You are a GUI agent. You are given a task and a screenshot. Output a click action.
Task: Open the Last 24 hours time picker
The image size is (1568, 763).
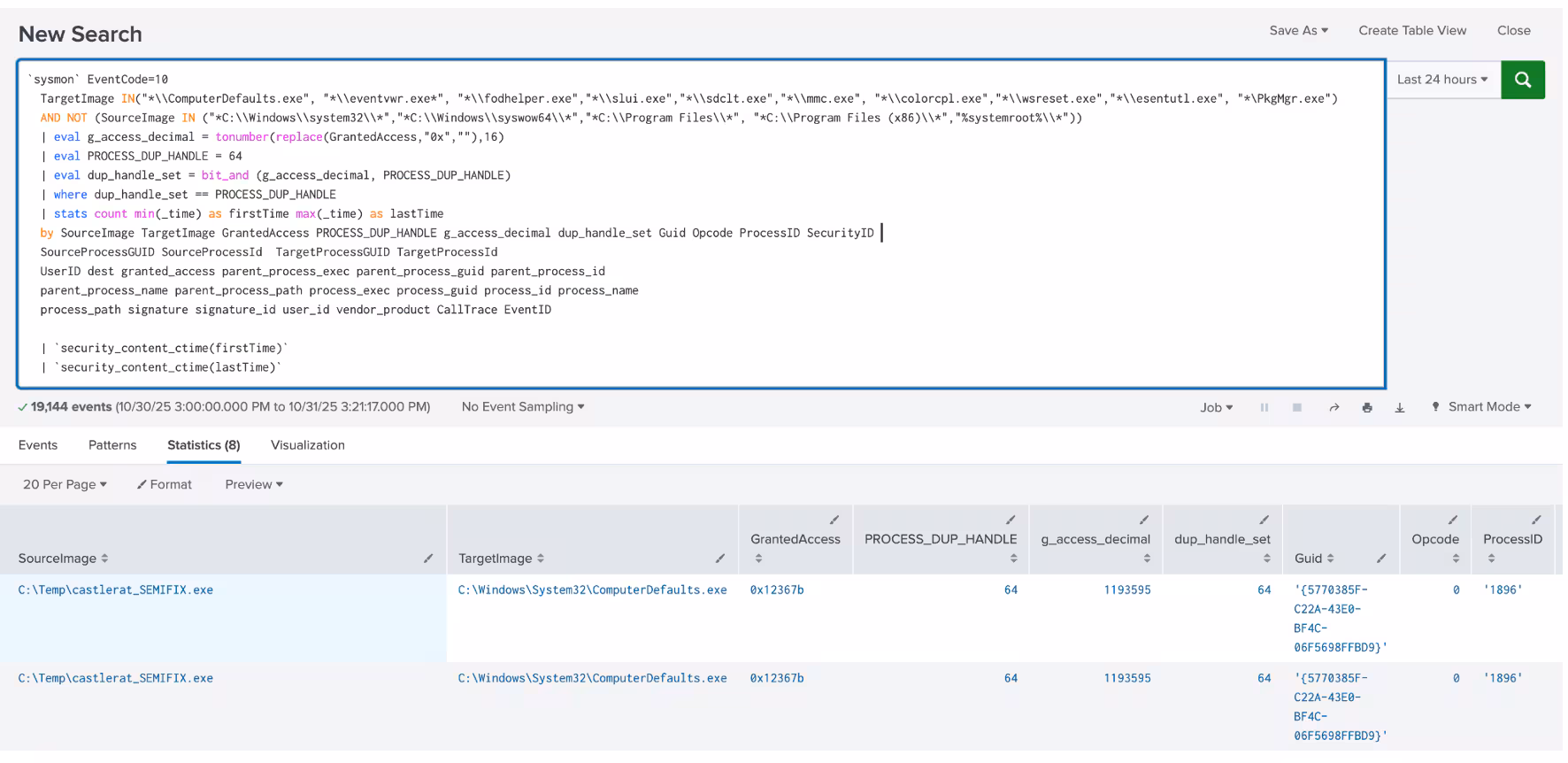[1441, 80]
